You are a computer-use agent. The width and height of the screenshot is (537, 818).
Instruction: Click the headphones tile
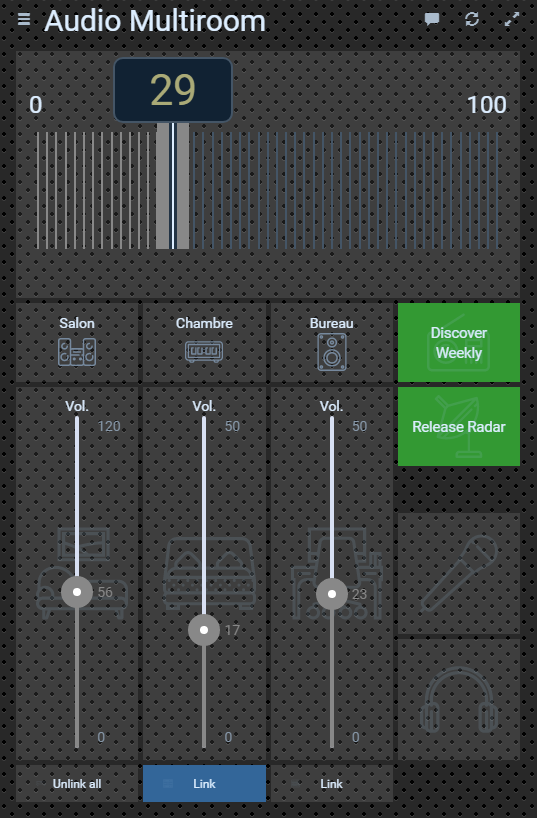(x=459, y=700)
